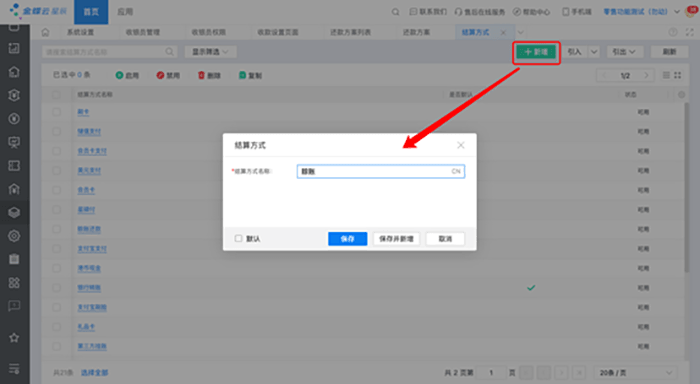Click the page number input at bottom
The height and width of the screenshot is (384, 700).
coord(492,372)
